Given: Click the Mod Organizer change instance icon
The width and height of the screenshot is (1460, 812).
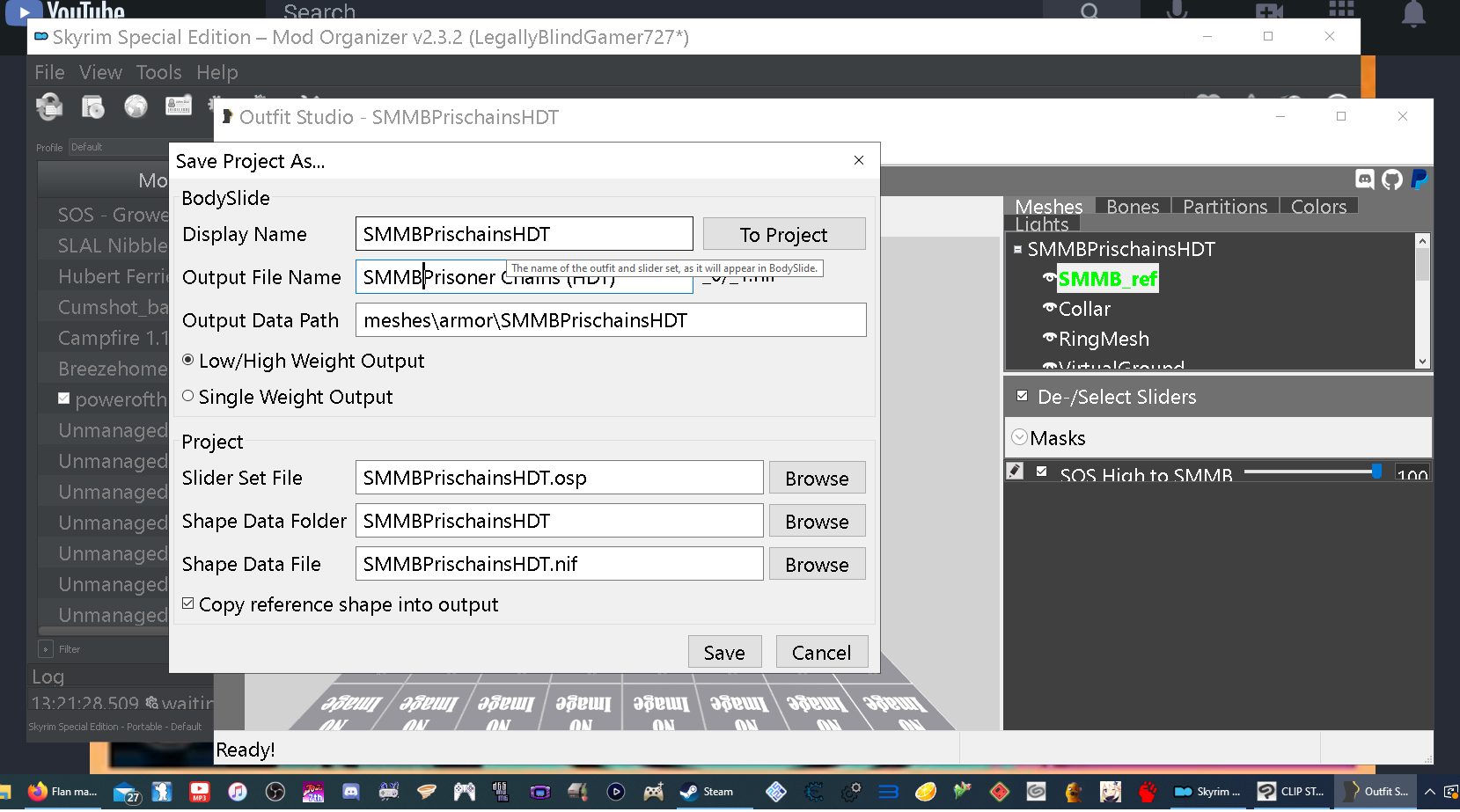Looking at the screenshot, I should click(49, 106).
